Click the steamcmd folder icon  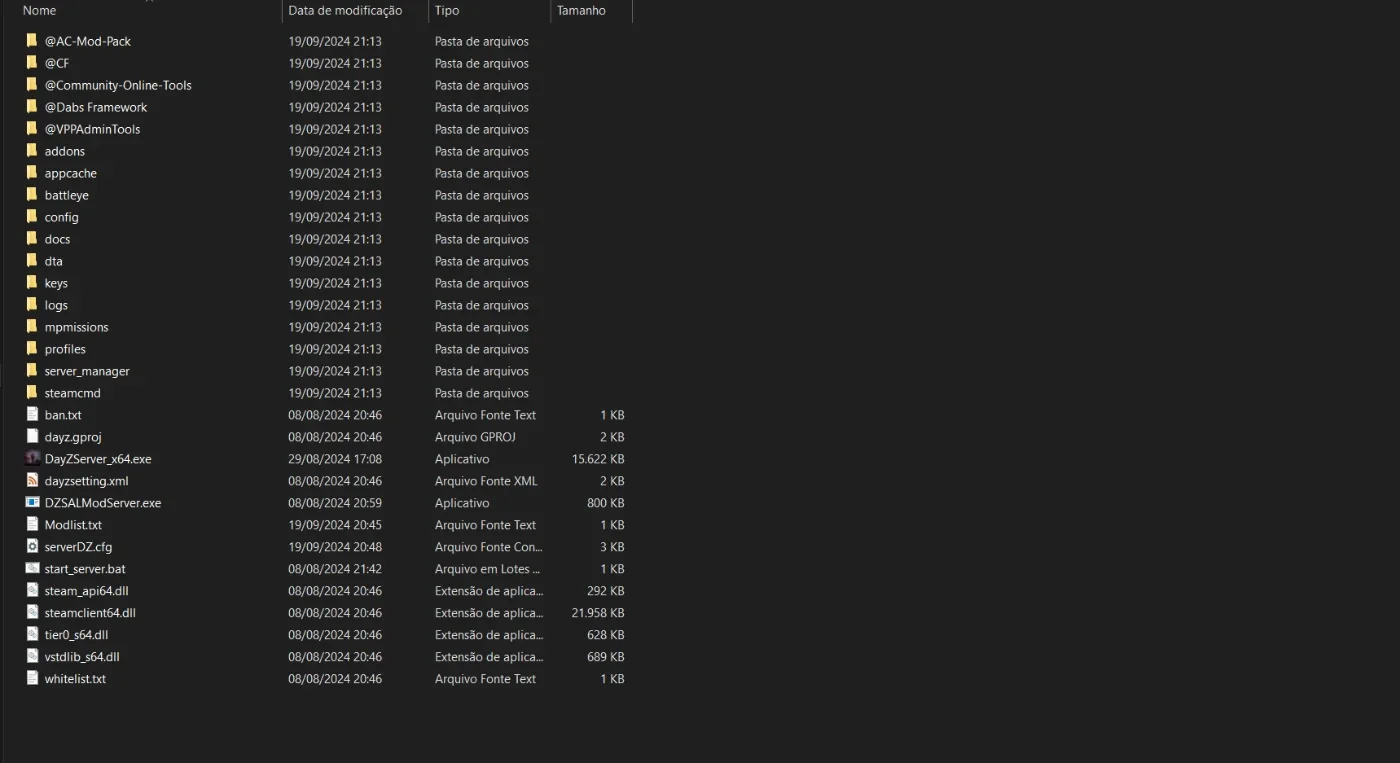point(32,393)
